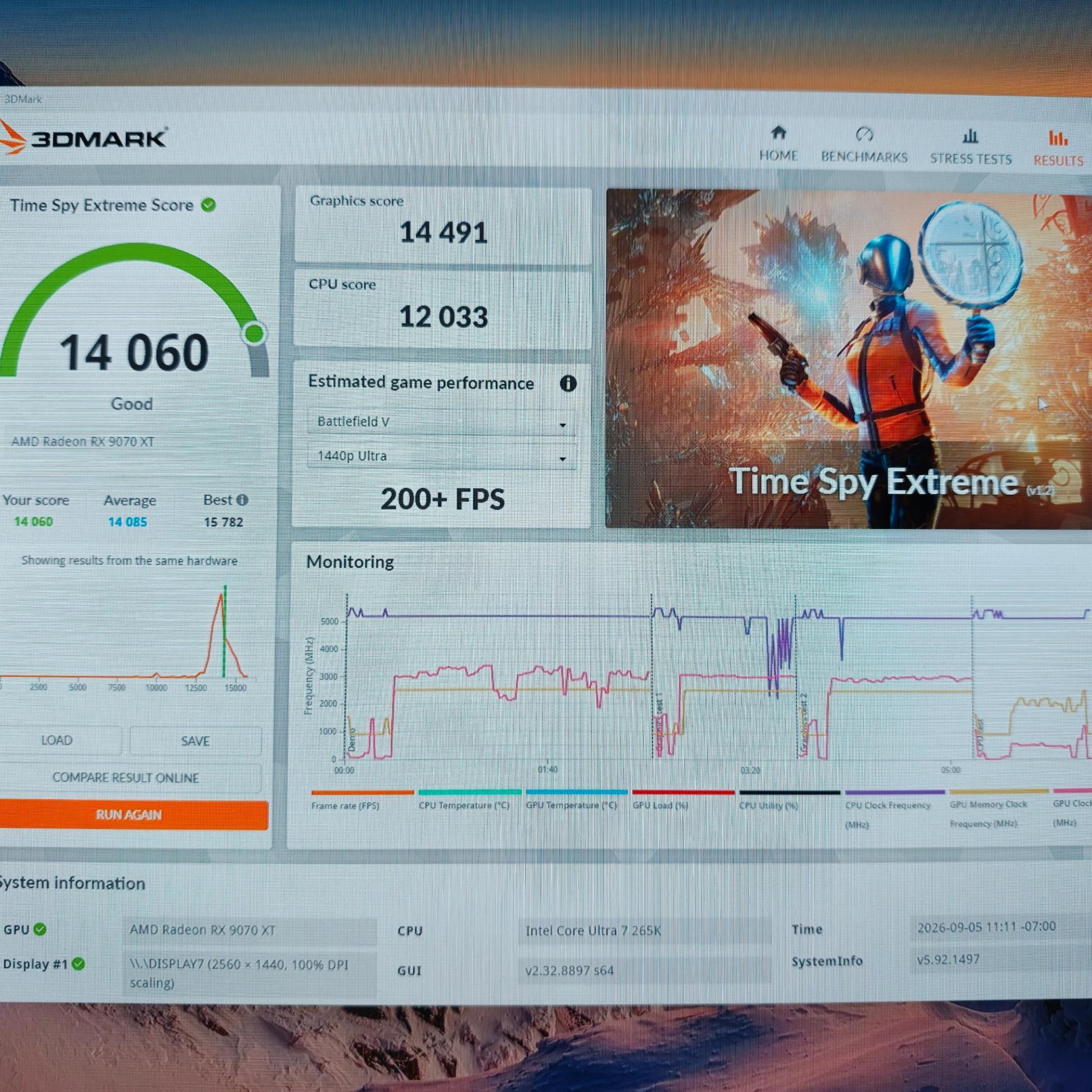The image size is (1092, 1092).
Task: Click COMPARE RESULT ONLINE
Action: (x=129, y=778)
